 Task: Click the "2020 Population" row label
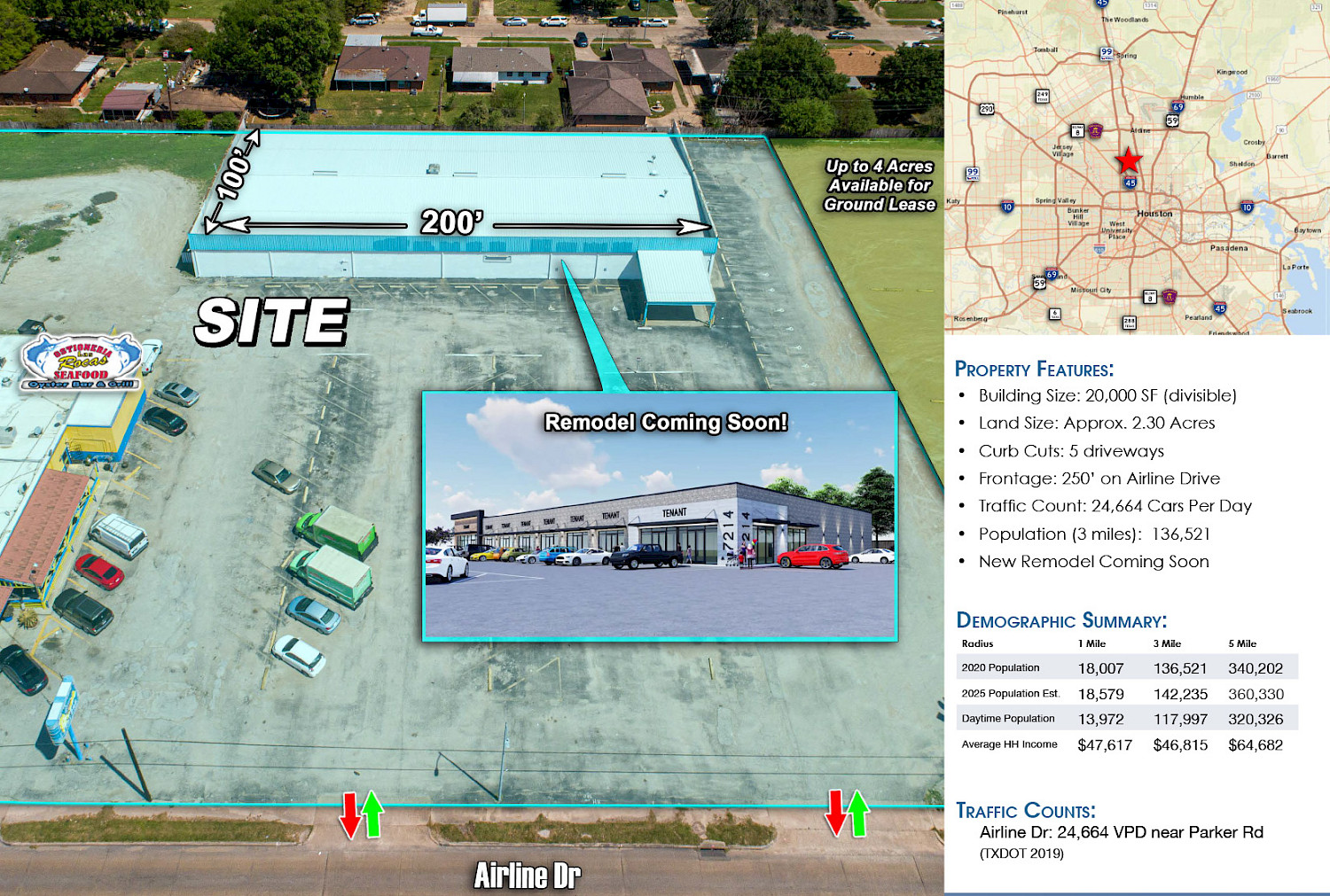tap(1000, 667)
